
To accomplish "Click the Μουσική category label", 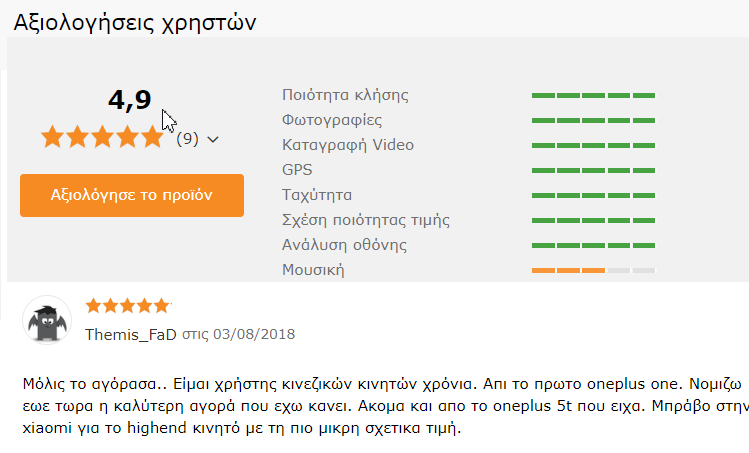I will pos(313,270).
